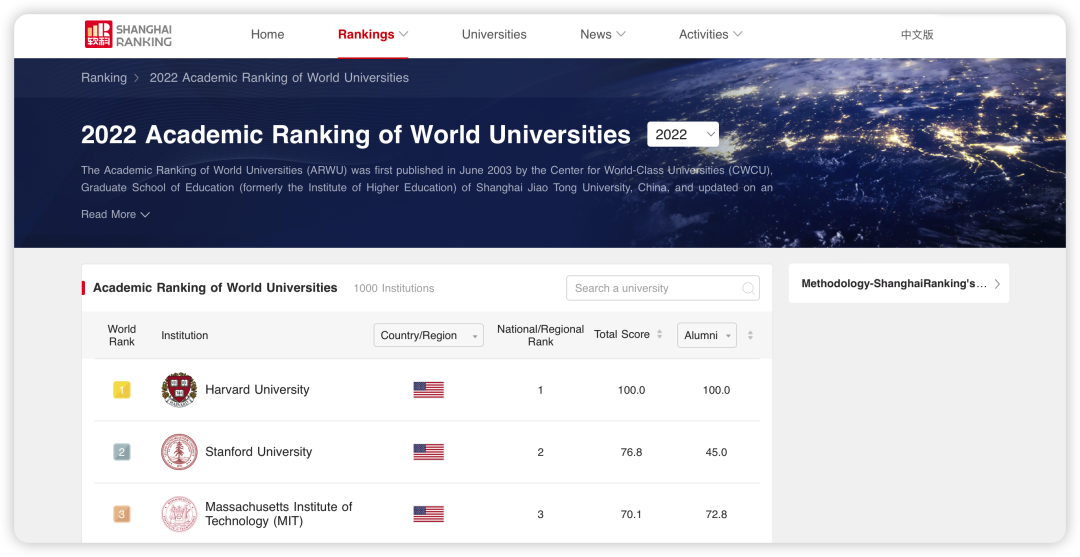The height and width of the screenshot is (557, 1080).
Task: Open Methodology-ShanghaiRanking's link
Action: pos(899,284)
